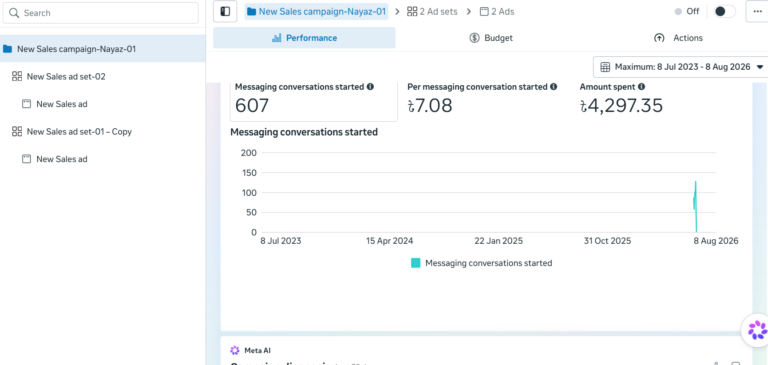Viewport: 768px width, 365px height.
Task: Click the ads window icon in breadcrumb
Action: point(484,11)
